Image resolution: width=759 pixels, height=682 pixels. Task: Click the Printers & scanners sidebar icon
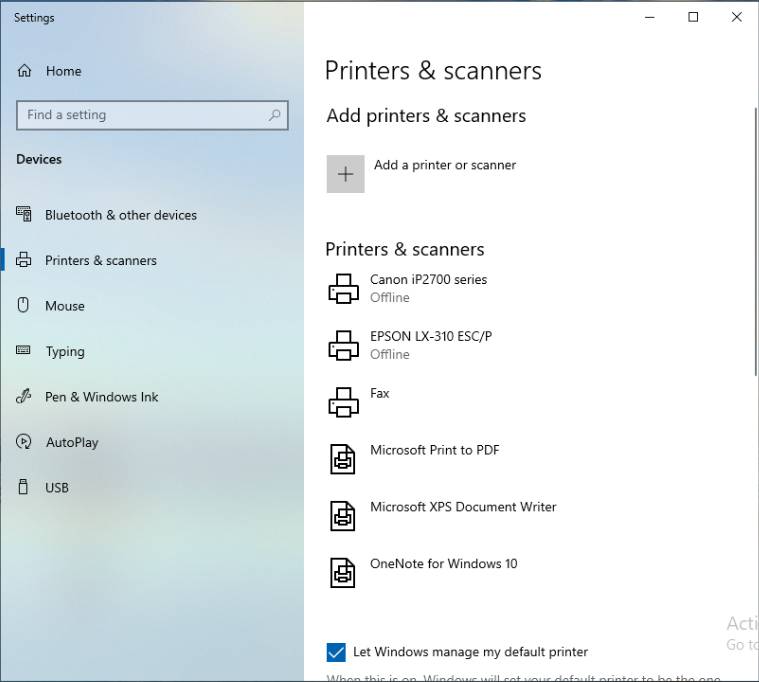(x=23, y=260)
